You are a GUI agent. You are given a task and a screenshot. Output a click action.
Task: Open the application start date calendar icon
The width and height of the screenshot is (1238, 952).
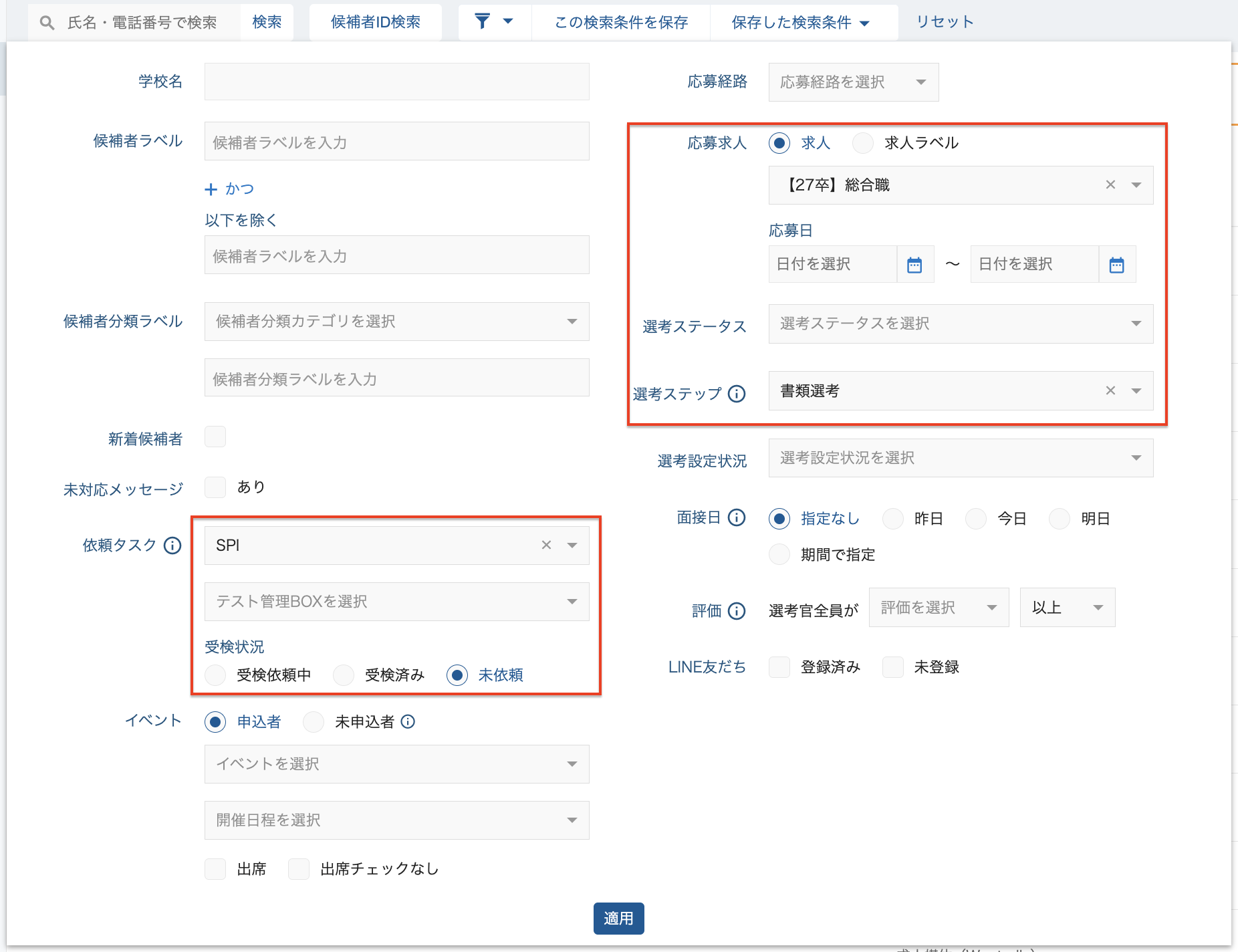(914, 265)
